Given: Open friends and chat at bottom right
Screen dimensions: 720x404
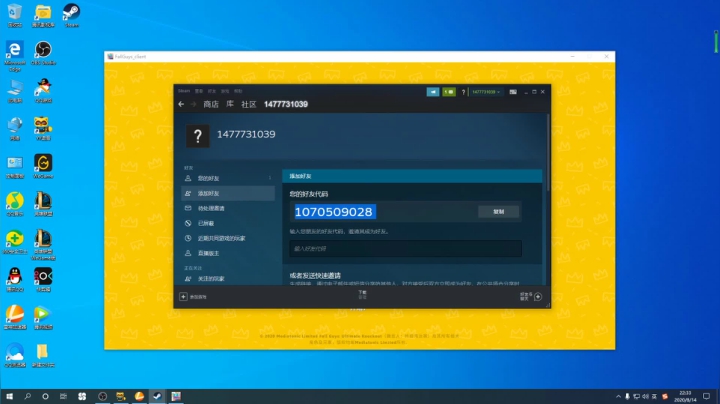Looking at the screenshot, I should tap(531, 297).
